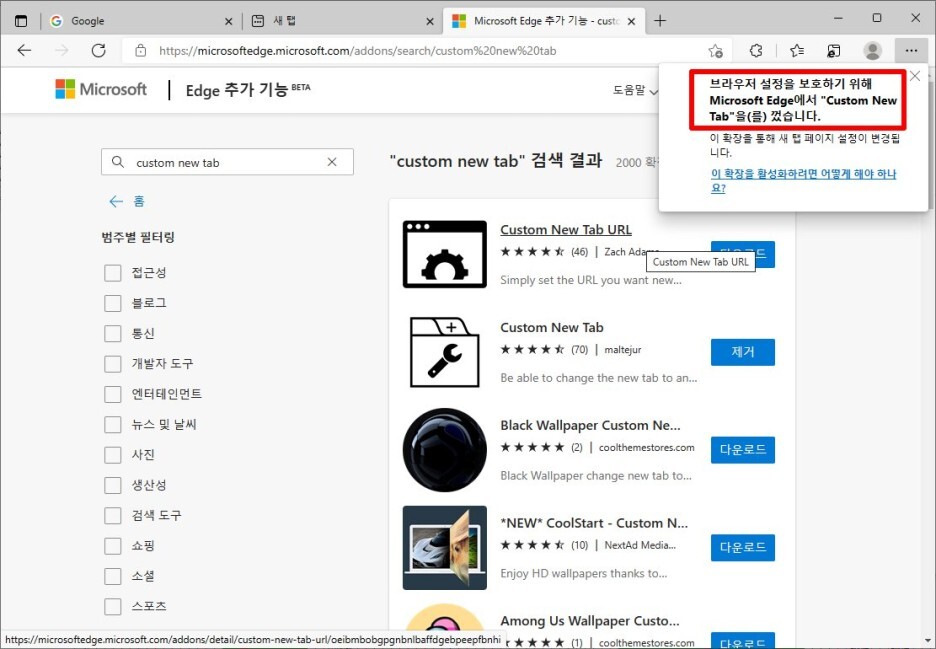The height and width of the screenshot is (649, 936).
Task: Check the 생산성 category filter
Action: [113, 485]
